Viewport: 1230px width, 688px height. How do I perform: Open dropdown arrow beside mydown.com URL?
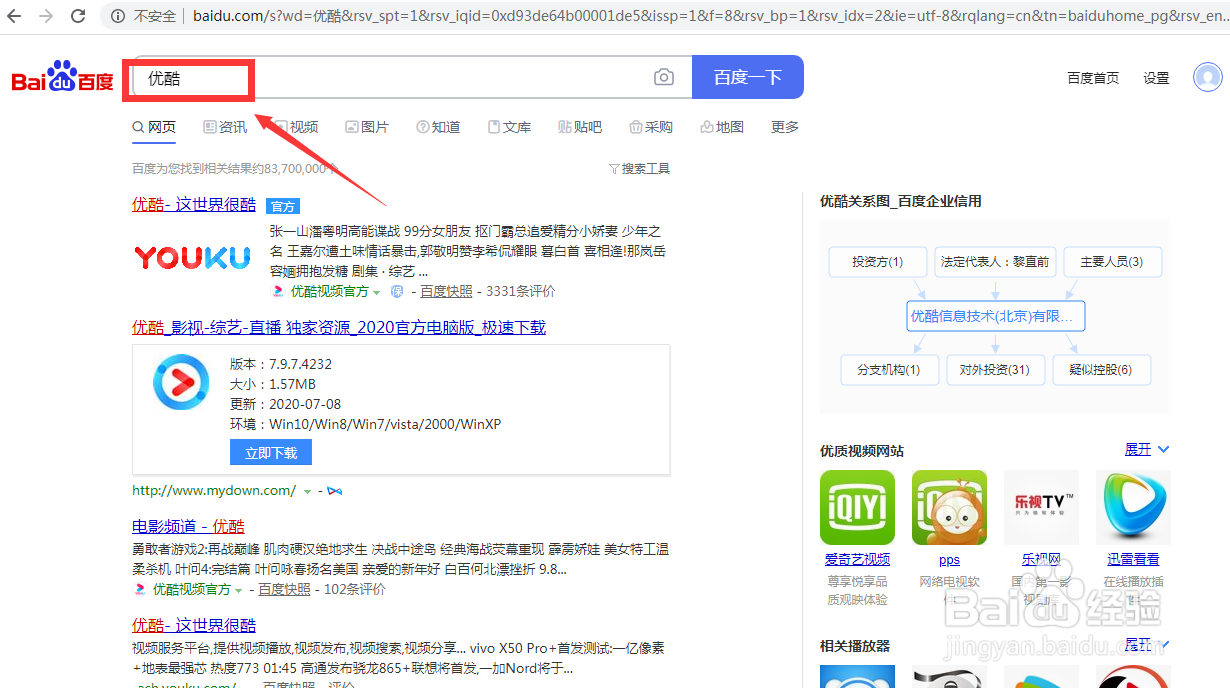click(307, 491)
